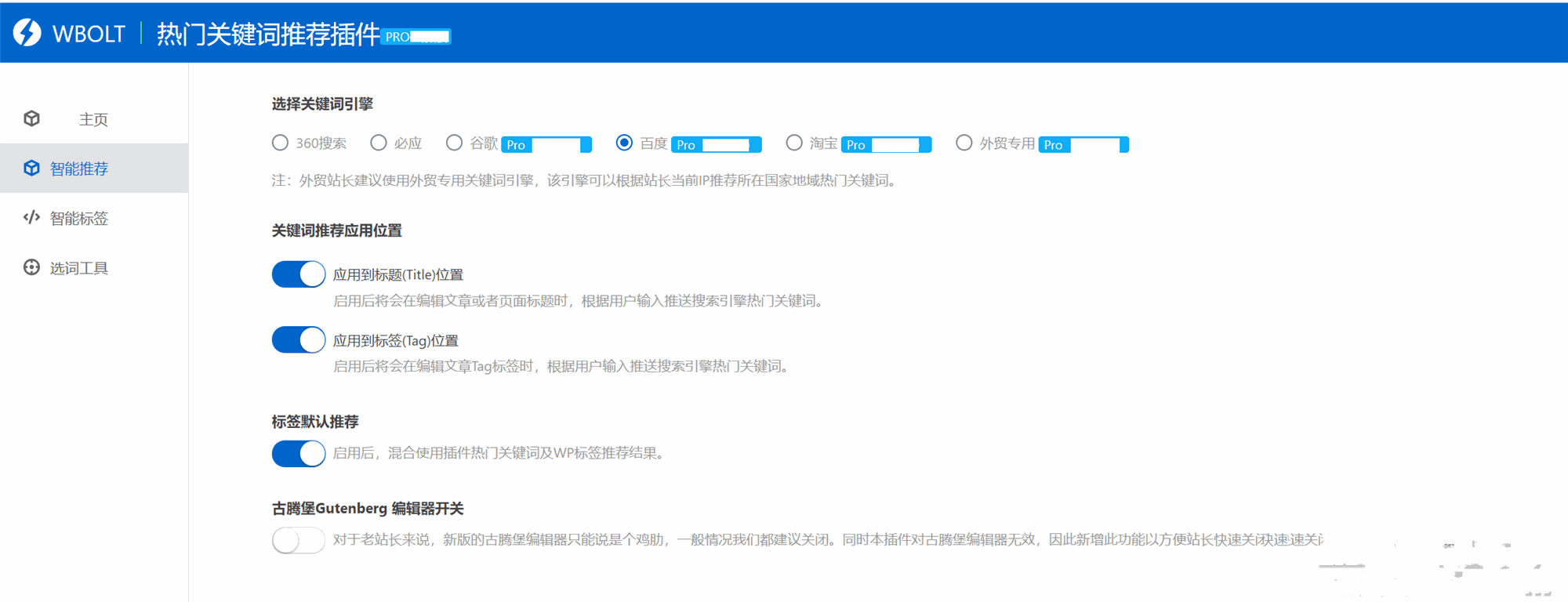
Task: Open the 主页 menu item
Action: point(93,119)
